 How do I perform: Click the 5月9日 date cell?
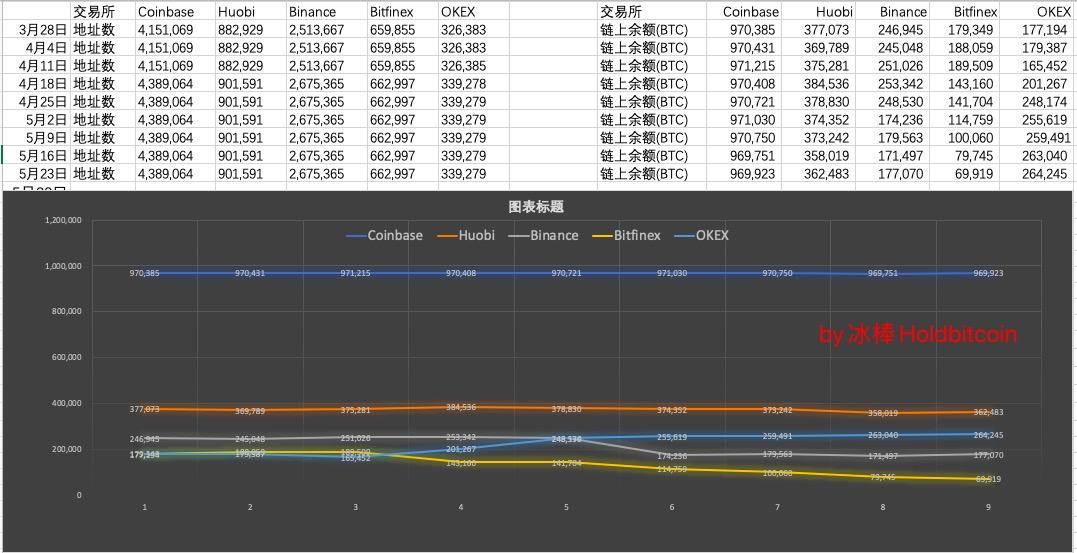(x=36, y=137)
